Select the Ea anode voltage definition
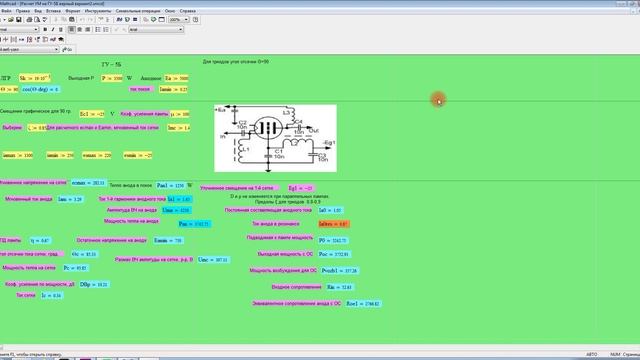The height and width of the screenshot is (360, 640). (176, 78)
